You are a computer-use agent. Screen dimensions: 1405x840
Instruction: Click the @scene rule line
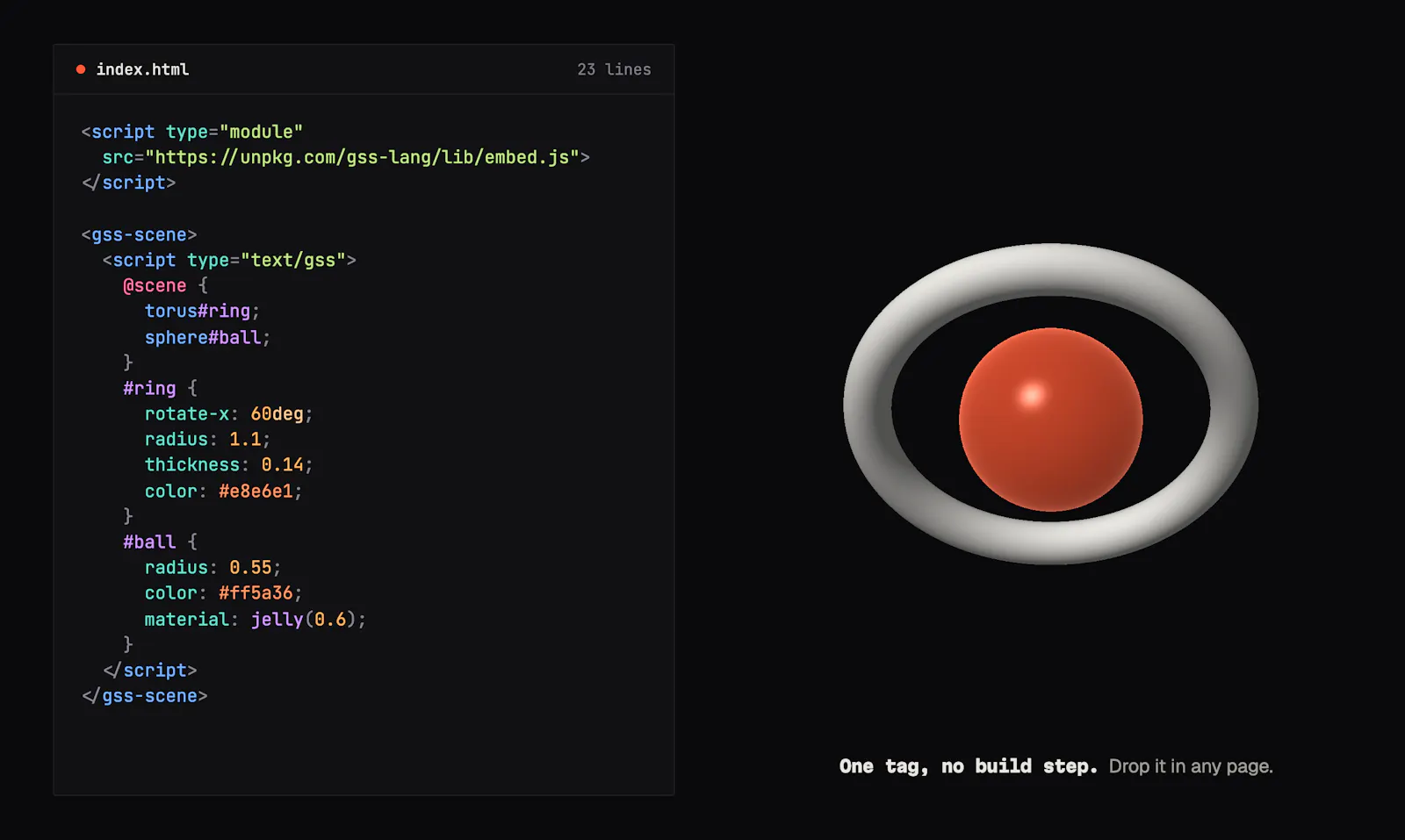(x=165, y=285)
